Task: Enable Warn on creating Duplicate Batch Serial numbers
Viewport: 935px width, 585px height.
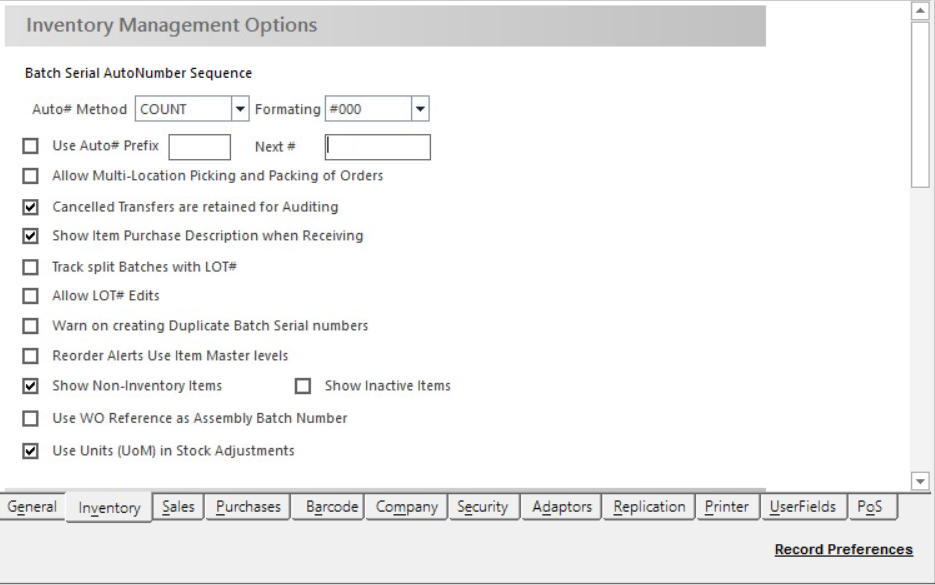Action: pyautogui.click(x=30, y=326)
